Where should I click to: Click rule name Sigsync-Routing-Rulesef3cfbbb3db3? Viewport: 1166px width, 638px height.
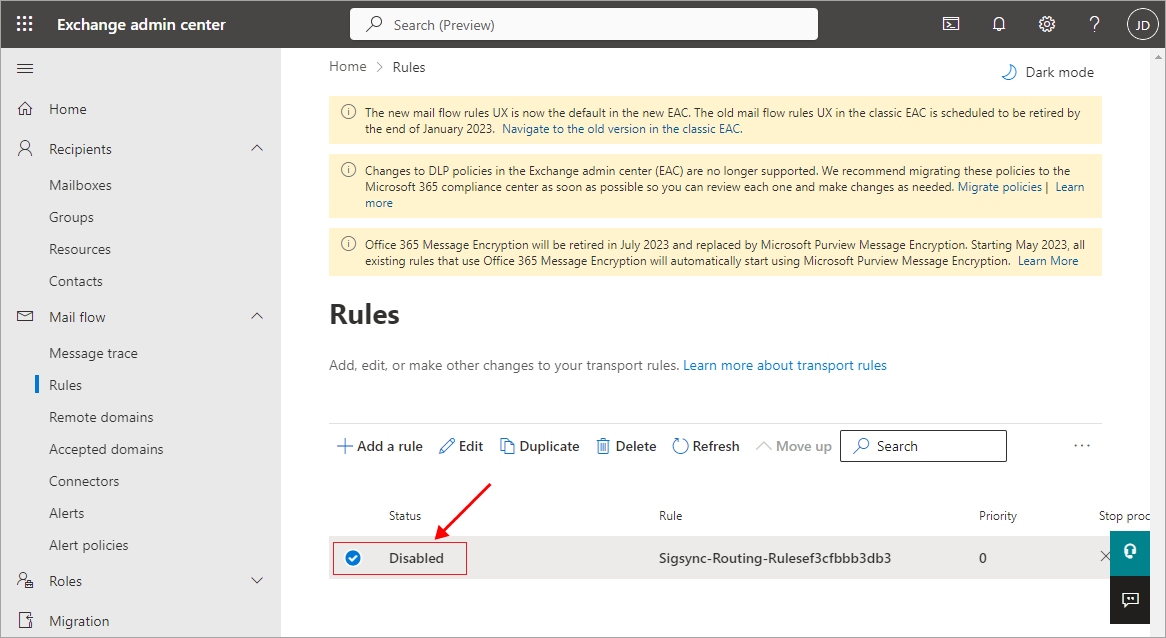click(x=775, y=558)
